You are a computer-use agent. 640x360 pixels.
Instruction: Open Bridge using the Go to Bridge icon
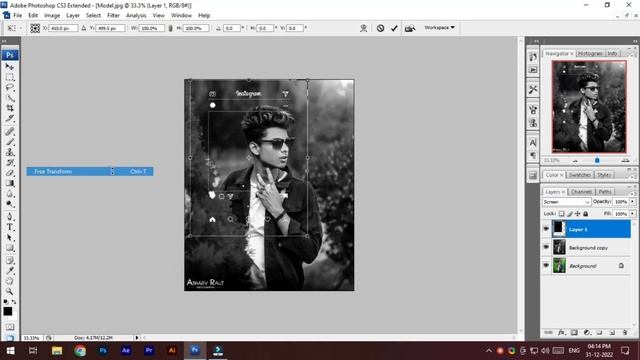tap(410, 28)
